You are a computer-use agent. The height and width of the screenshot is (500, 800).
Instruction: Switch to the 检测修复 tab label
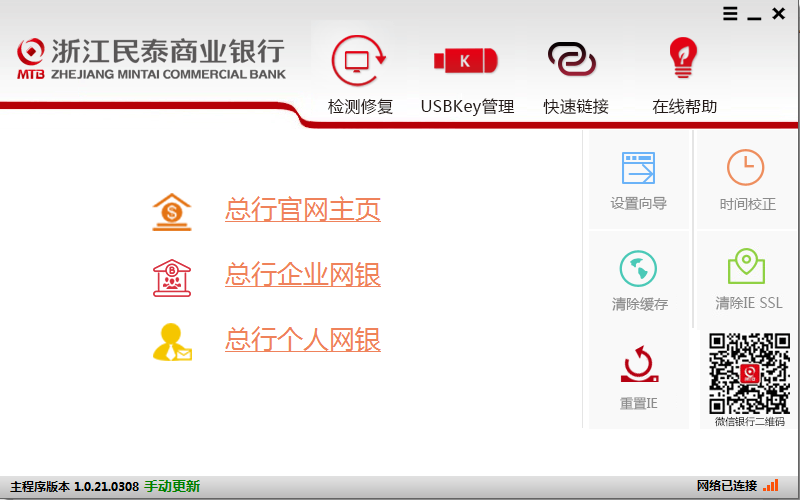[360, 107]
